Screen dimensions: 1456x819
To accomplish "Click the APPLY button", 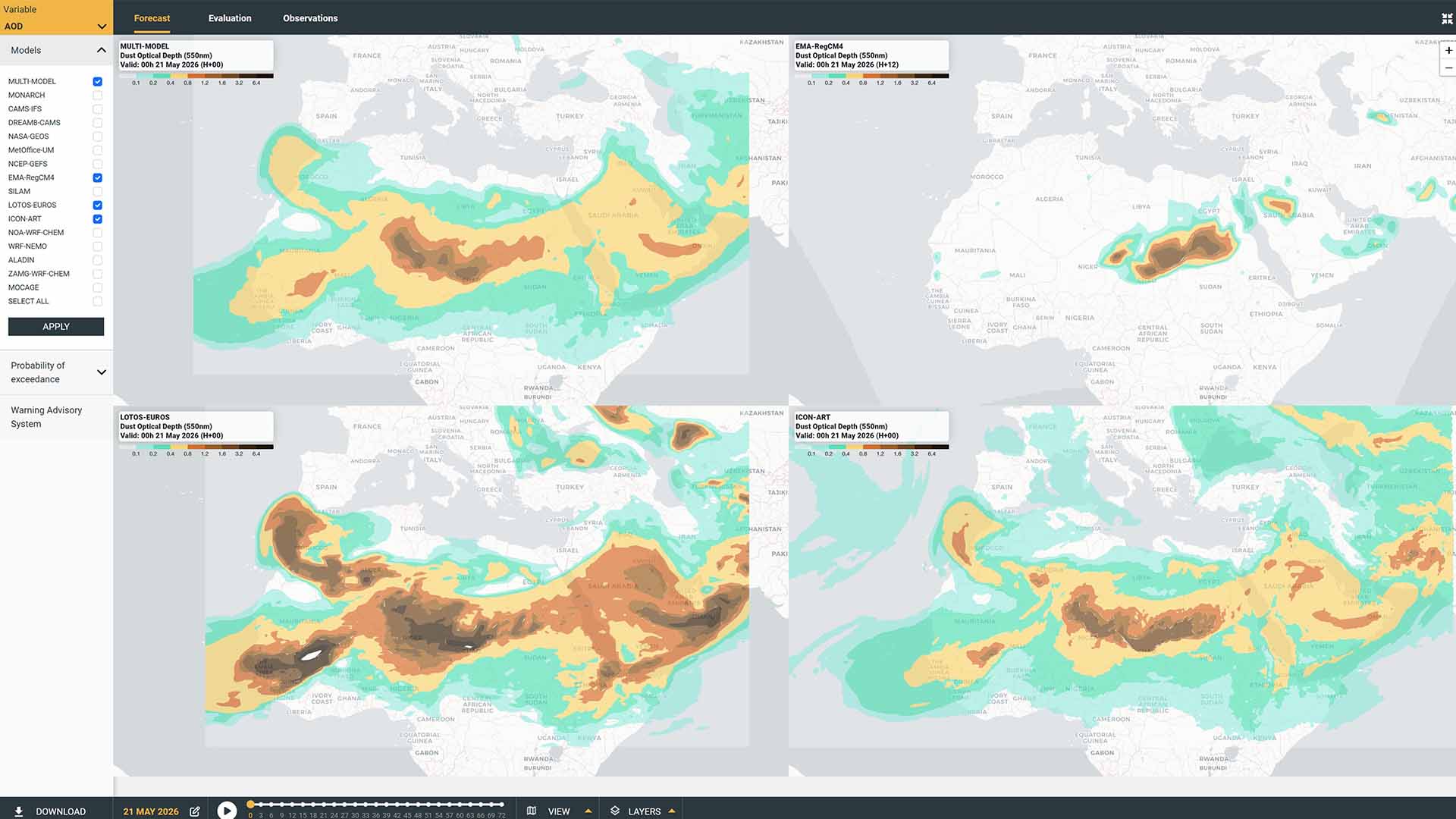I will point(56,326).
